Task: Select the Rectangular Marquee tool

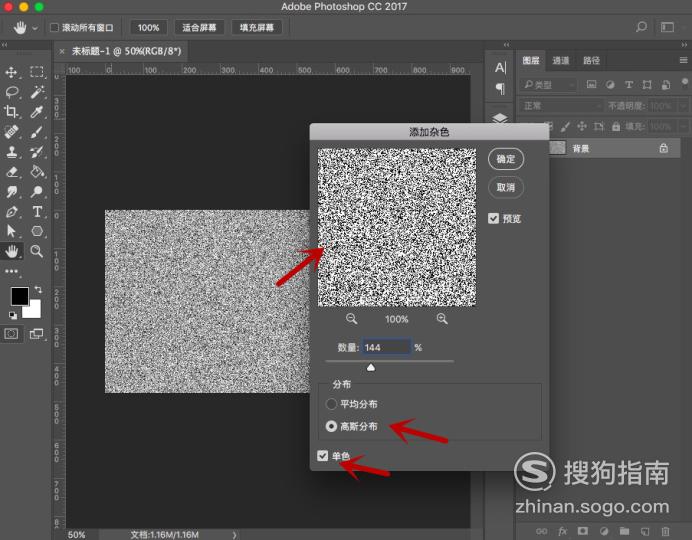Action: tap(37, 71)
